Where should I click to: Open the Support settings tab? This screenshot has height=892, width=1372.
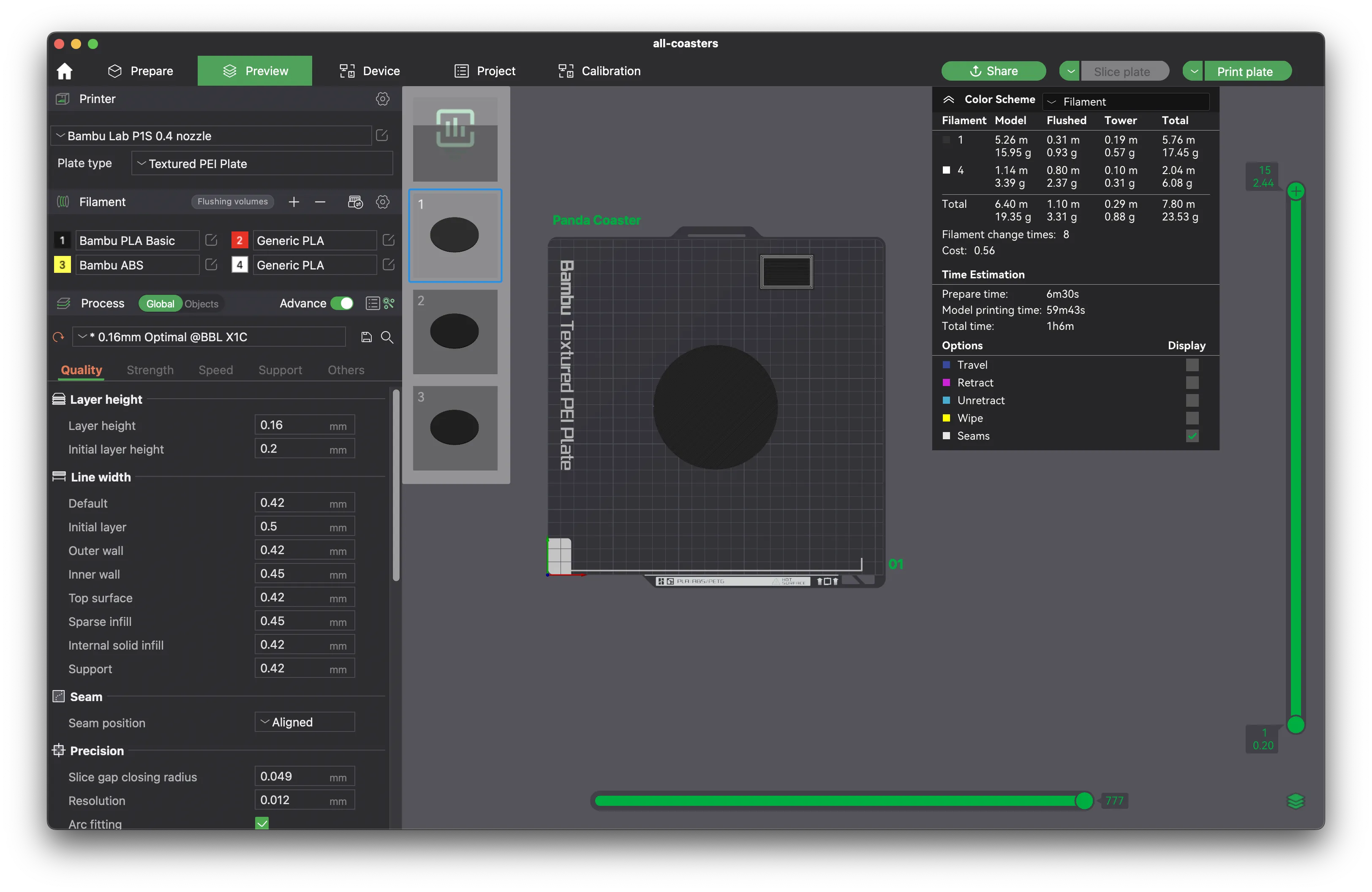(280, 370)
